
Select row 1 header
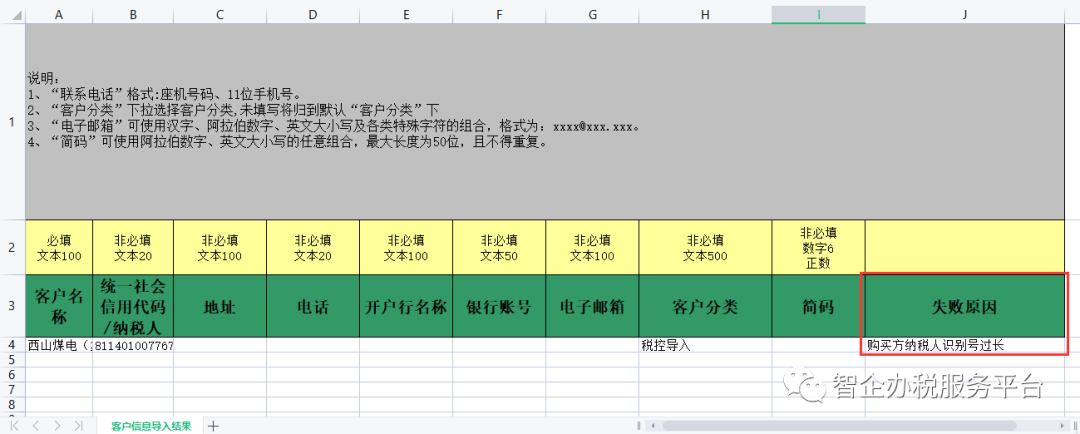12,122
